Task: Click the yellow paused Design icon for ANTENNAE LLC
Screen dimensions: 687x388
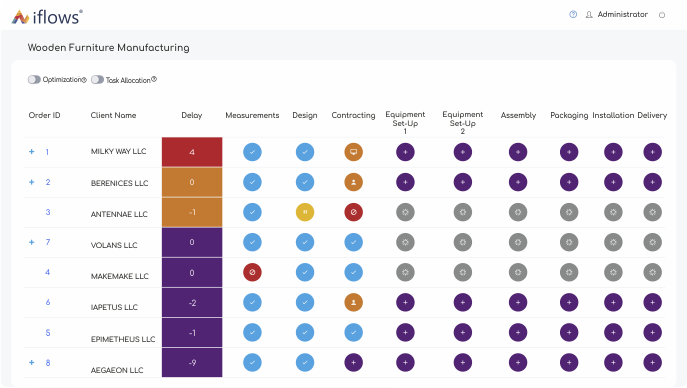Action: coord(305,212)
